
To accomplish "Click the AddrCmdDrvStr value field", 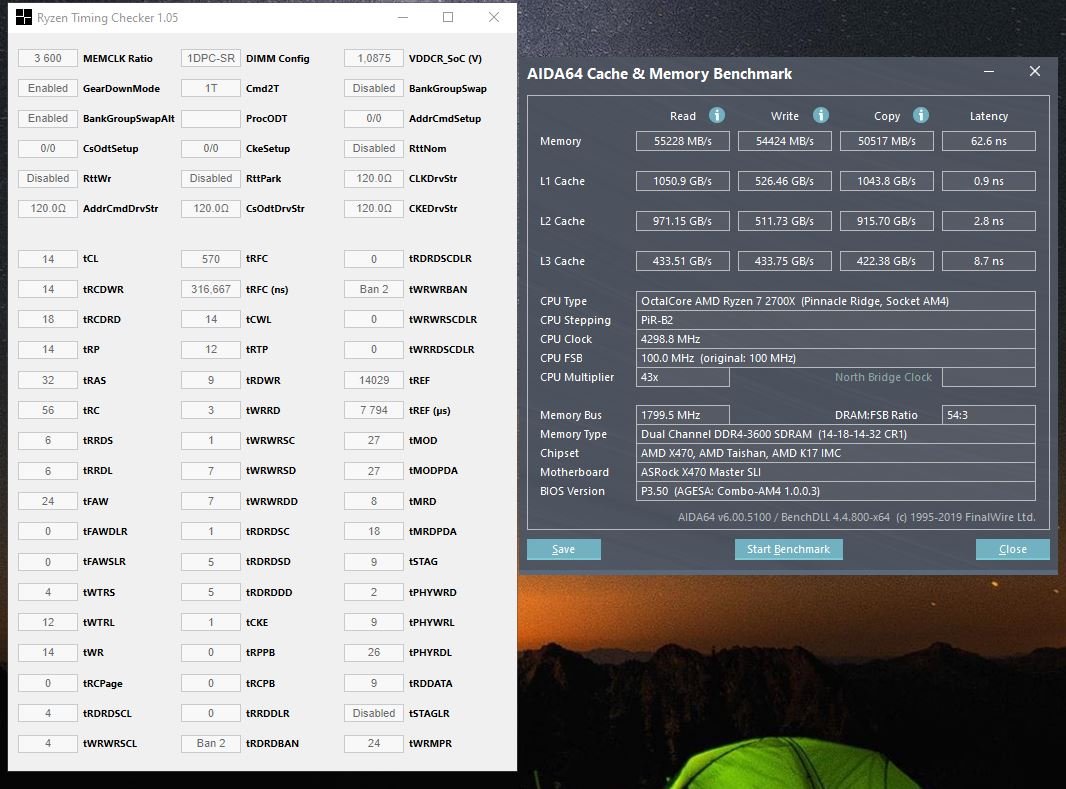I will [x=48, y=209].
